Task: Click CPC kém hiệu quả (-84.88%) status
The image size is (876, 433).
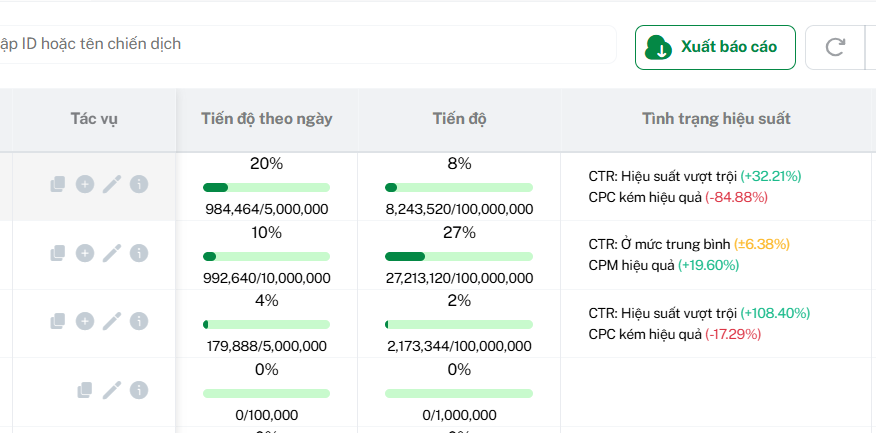Action: tap(678, 197)
